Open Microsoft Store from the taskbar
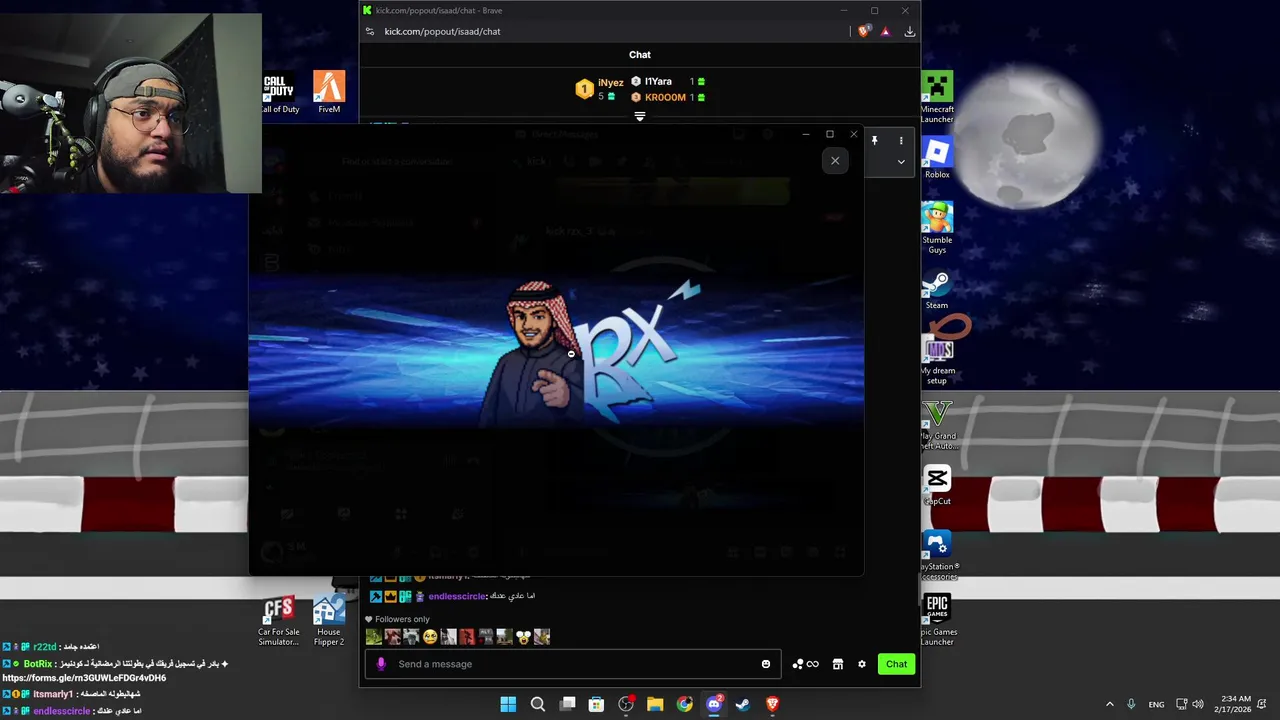This screenshot has height=720, width=1280. coord(596,704)
